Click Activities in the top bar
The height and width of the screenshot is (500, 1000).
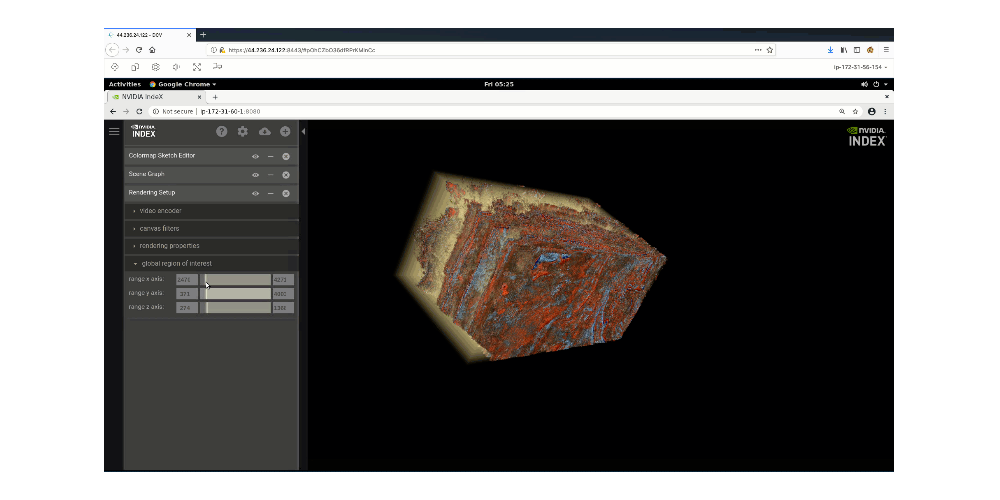(125, 84)
